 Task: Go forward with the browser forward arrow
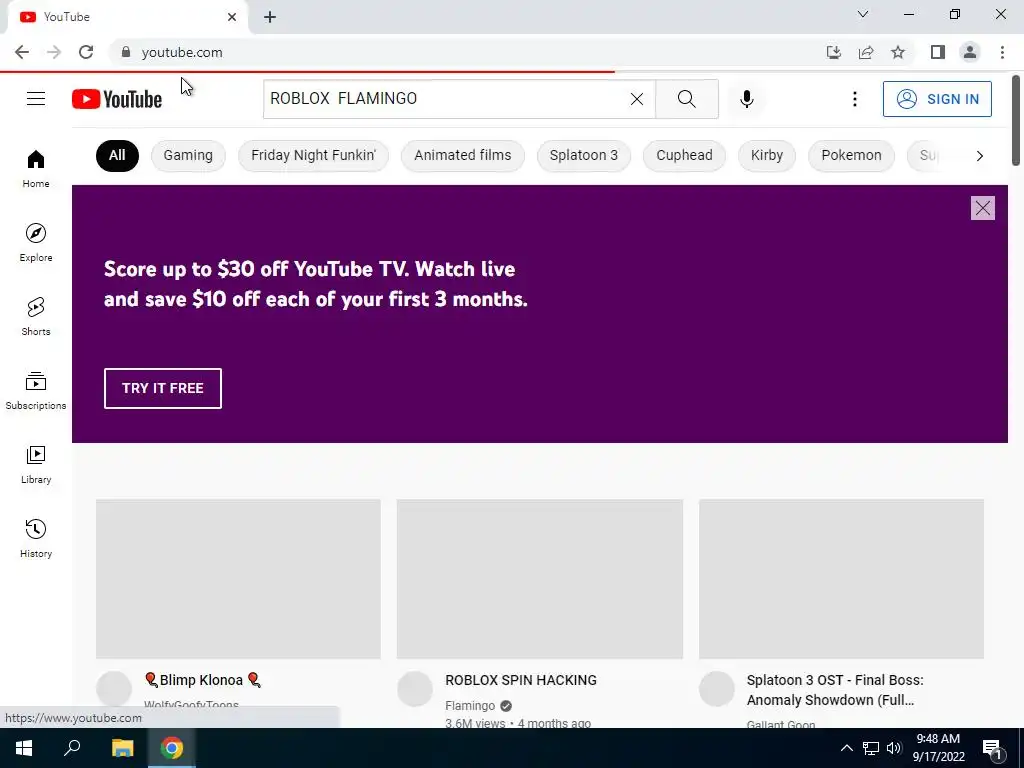[x=54, y=52]
